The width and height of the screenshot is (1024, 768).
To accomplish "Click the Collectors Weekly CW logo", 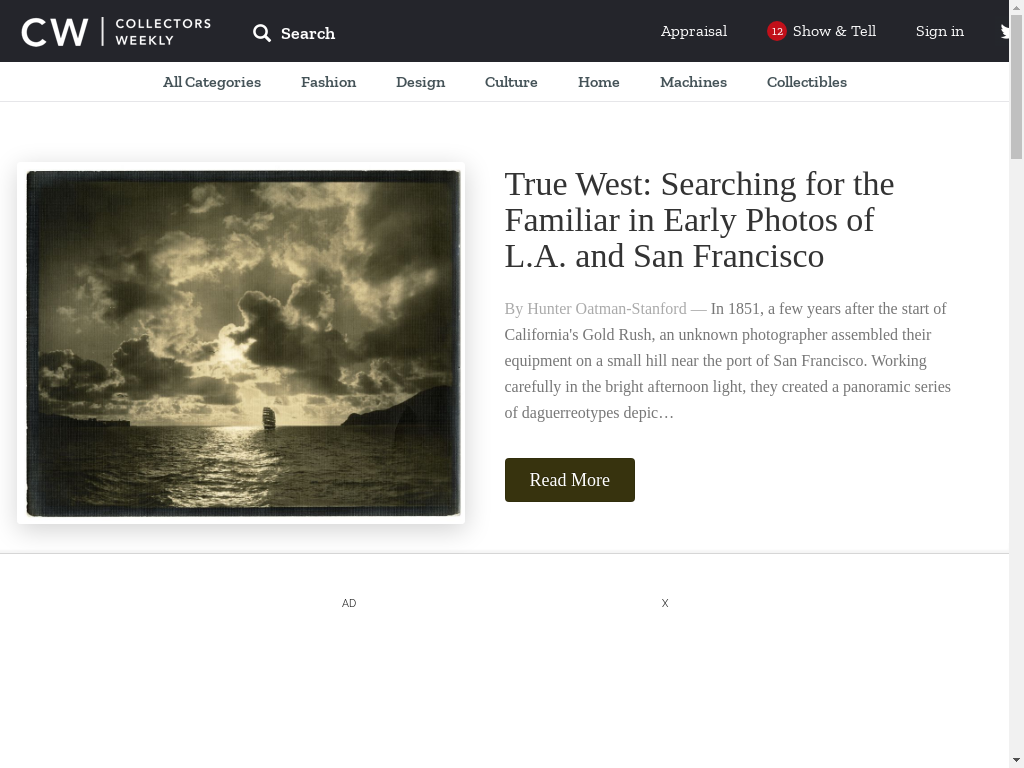I will click(x=116, y=32).
